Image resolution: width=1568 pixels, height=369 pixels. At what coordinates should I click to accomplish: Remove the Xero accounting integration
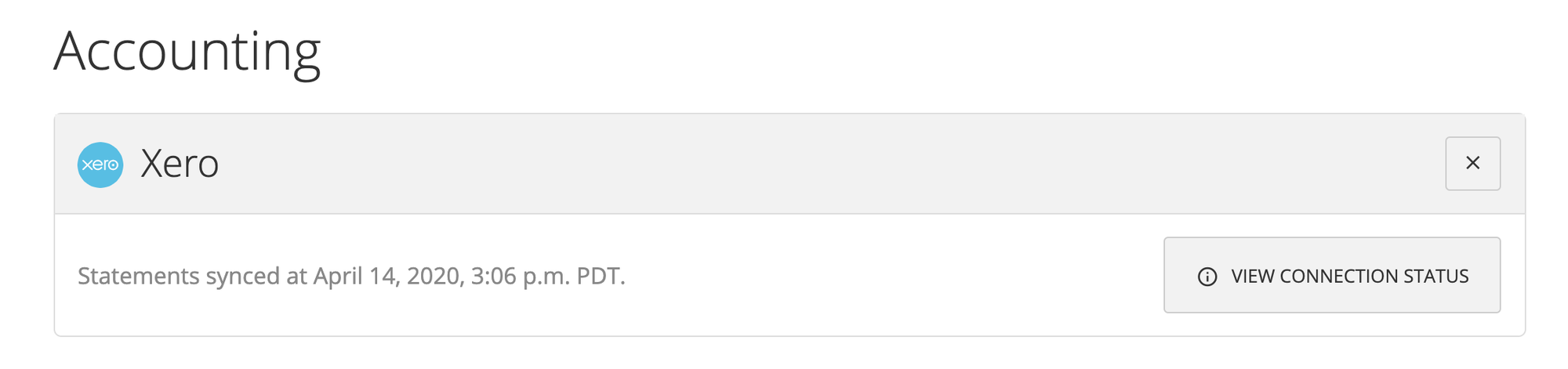[1472, 163]
